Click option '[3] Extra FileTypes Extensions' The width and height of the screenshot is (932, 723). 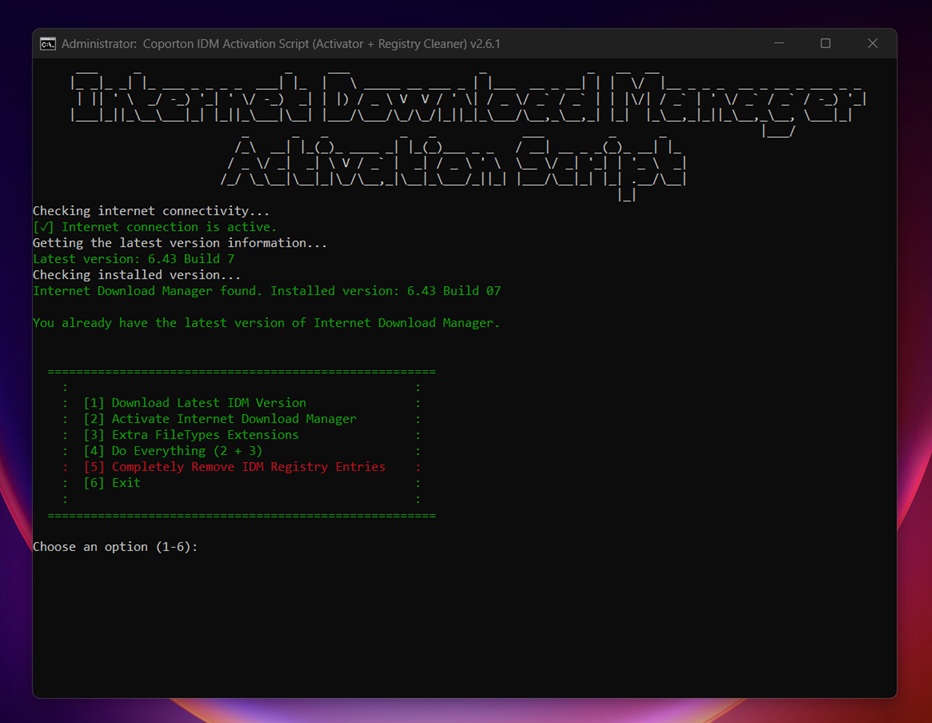click(191, 435)
